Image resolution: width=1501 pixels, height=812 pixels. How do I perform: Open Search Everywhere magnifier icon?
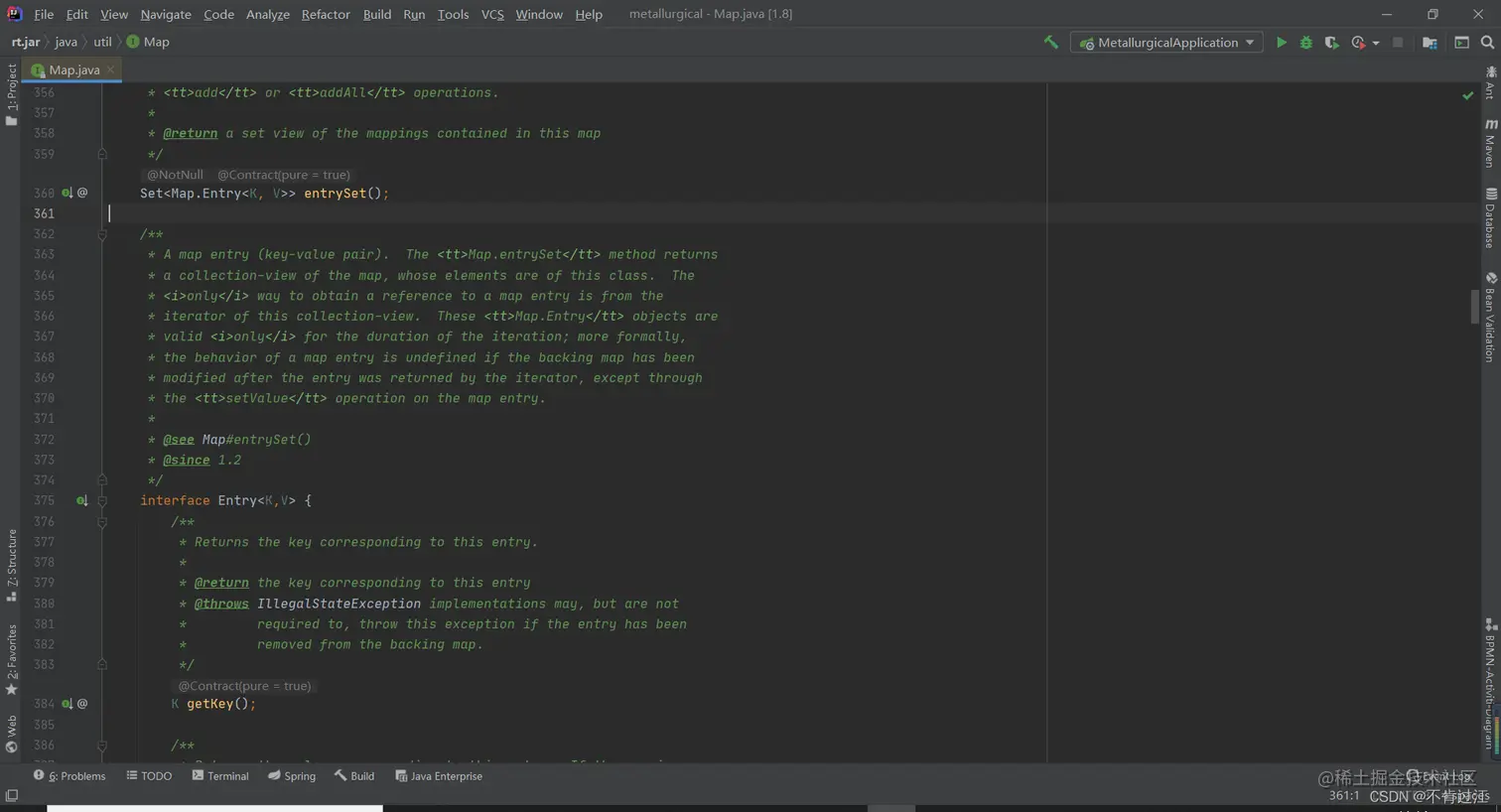pos(1487,43)
